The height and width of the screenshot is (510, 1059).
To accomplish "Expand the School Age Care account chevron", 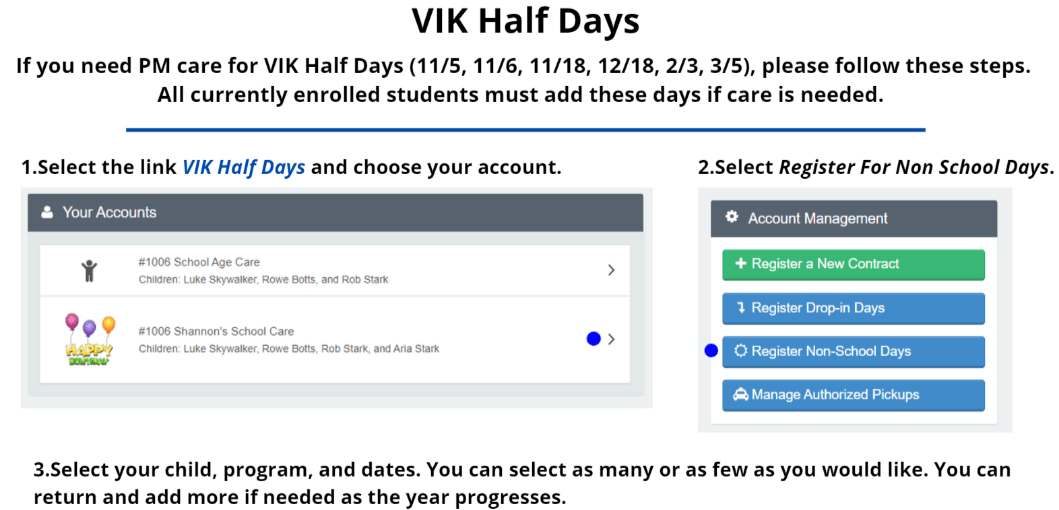I will click(611, 270).
